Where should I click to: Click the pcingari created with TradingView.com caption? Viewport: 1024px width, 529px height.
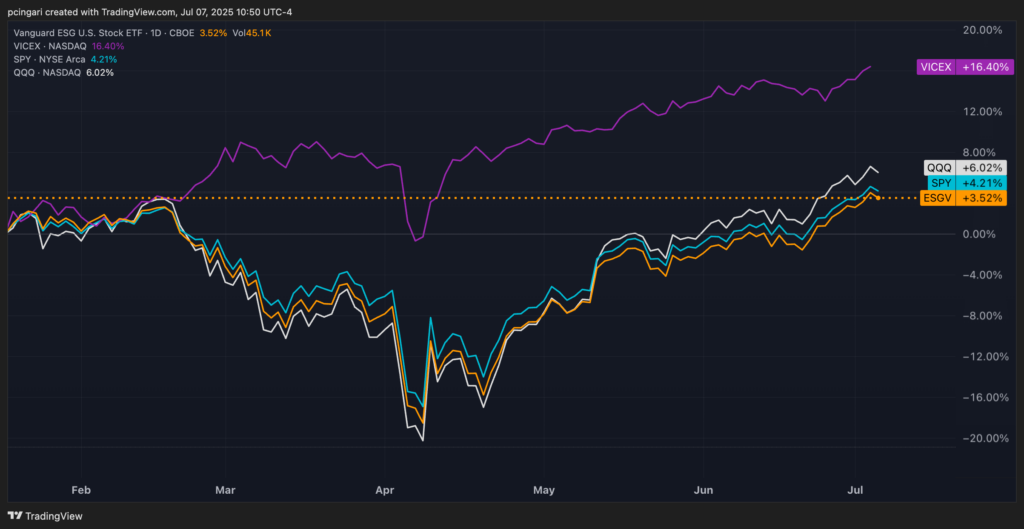point(150,12)
